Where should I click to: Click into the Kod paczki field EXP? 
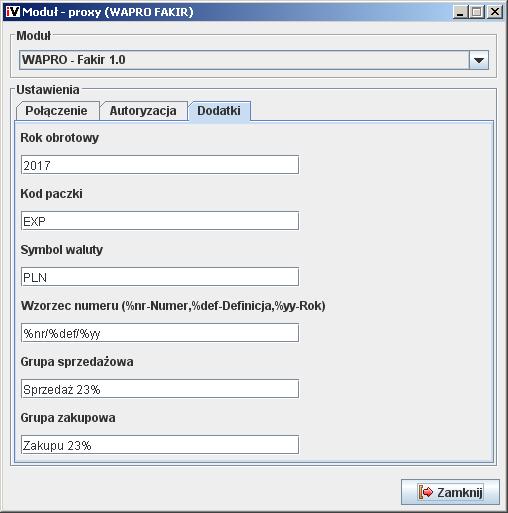click(x=160, y=221)
